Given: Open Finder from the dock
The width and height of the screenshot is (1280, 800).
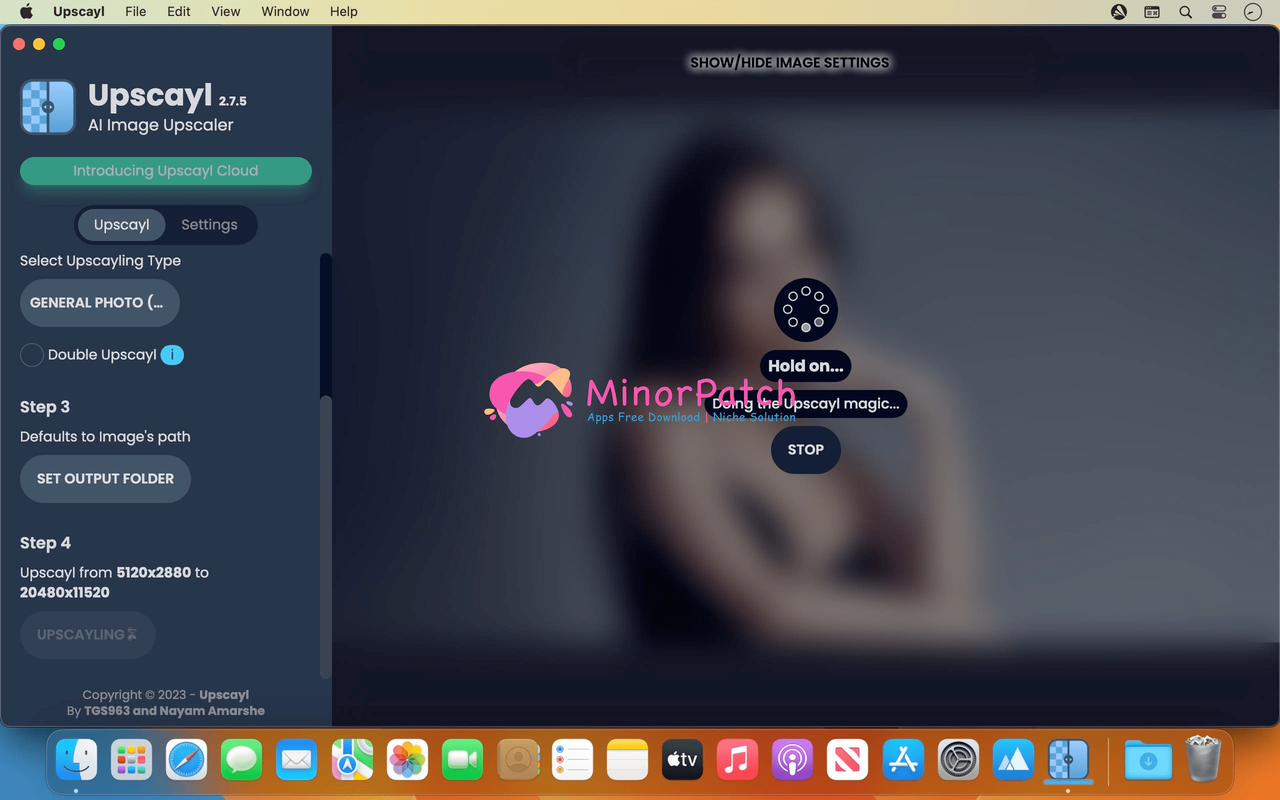Looking at the screenshot, I should click(77, 760).
